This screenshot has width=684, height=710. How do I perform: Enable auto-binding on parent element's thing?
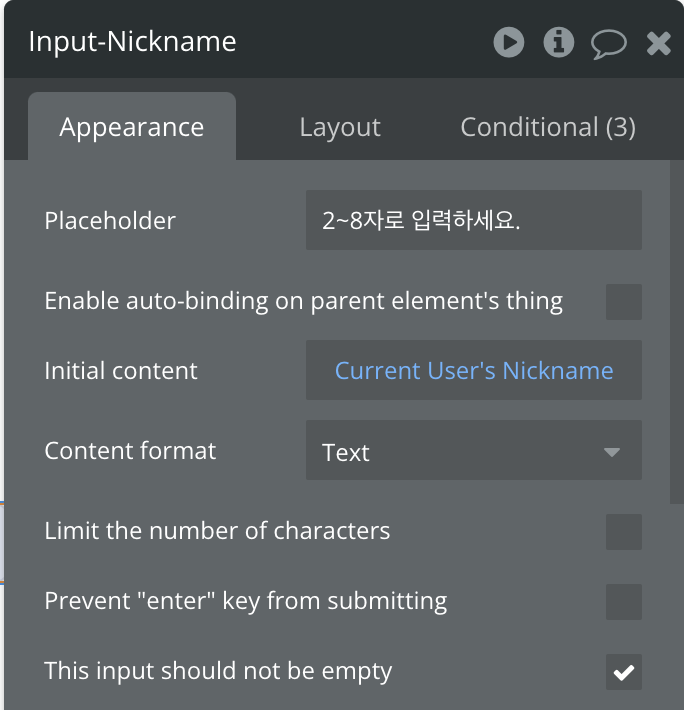pyautogui.click(x=624, y=302)
